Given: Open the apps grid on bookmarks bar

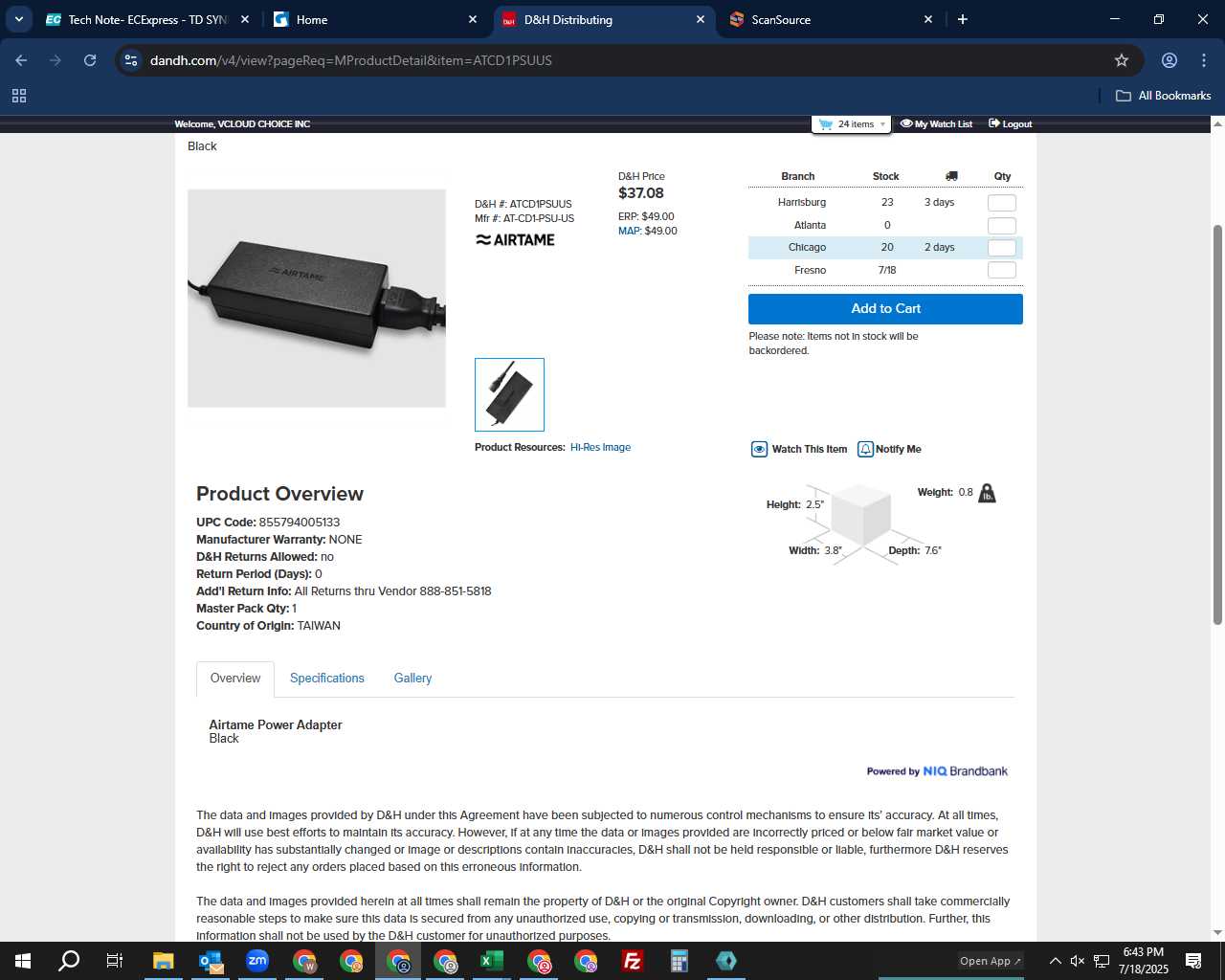Looking at the screenshot, I should pos(19,96).
